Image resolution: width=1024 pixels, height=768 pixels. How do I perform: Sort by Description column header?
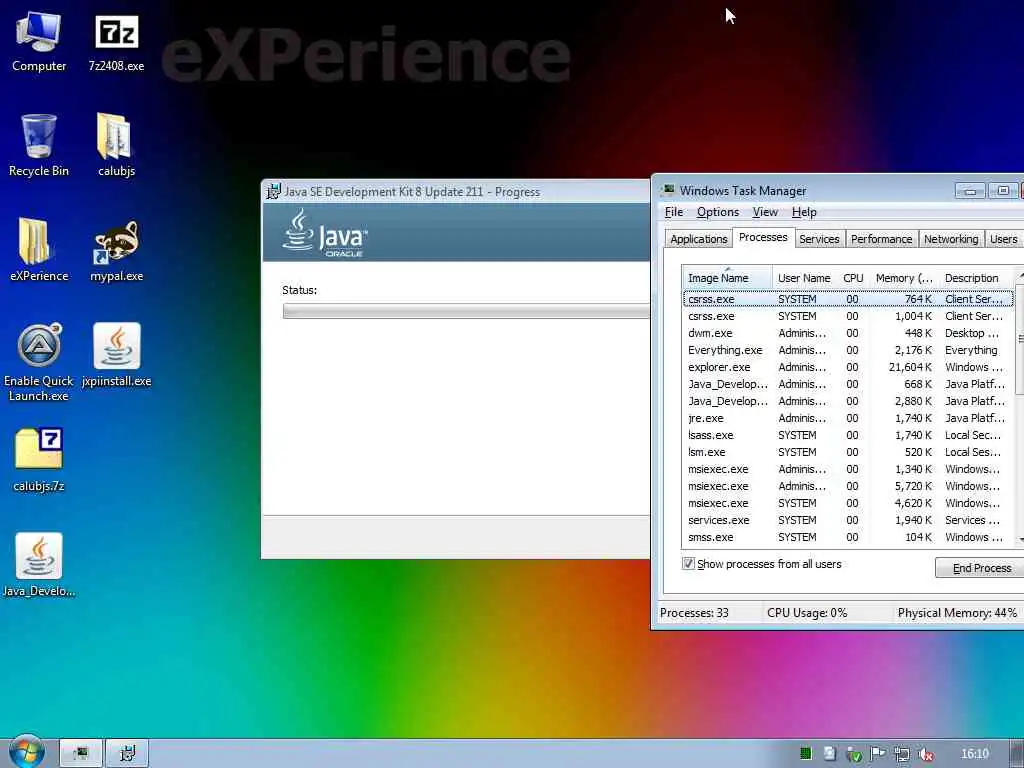click(976, 278)
